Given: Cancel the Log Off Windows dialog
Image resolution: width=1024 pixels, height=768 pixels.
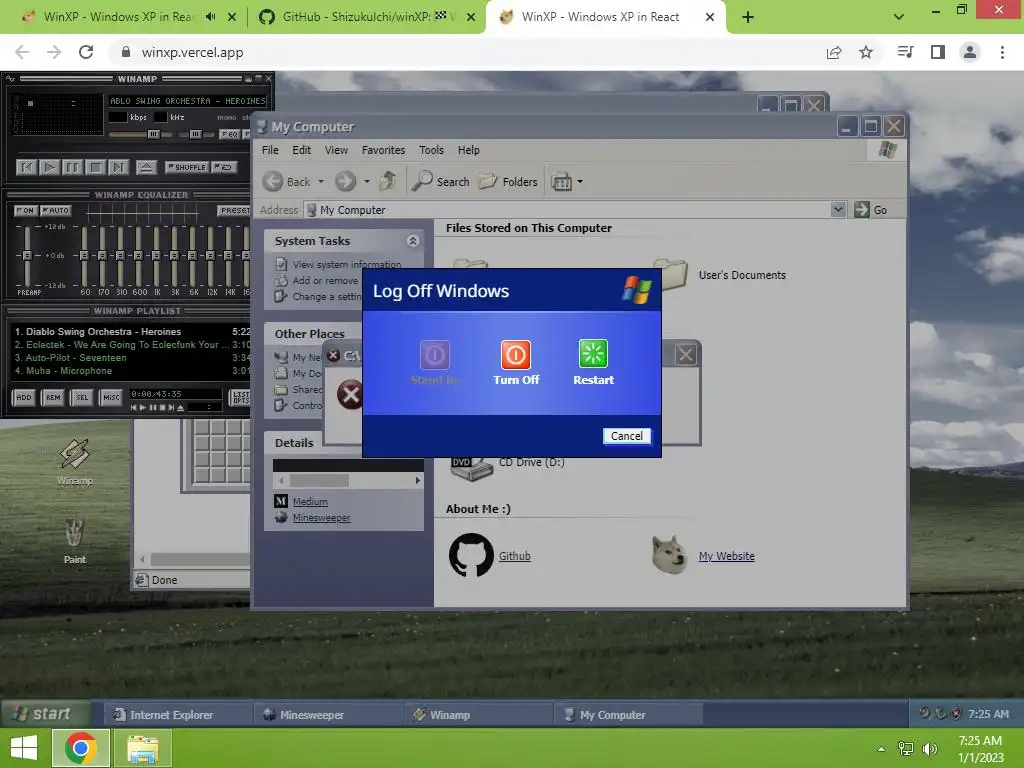Looking at the screenshot, I should 626,436.
